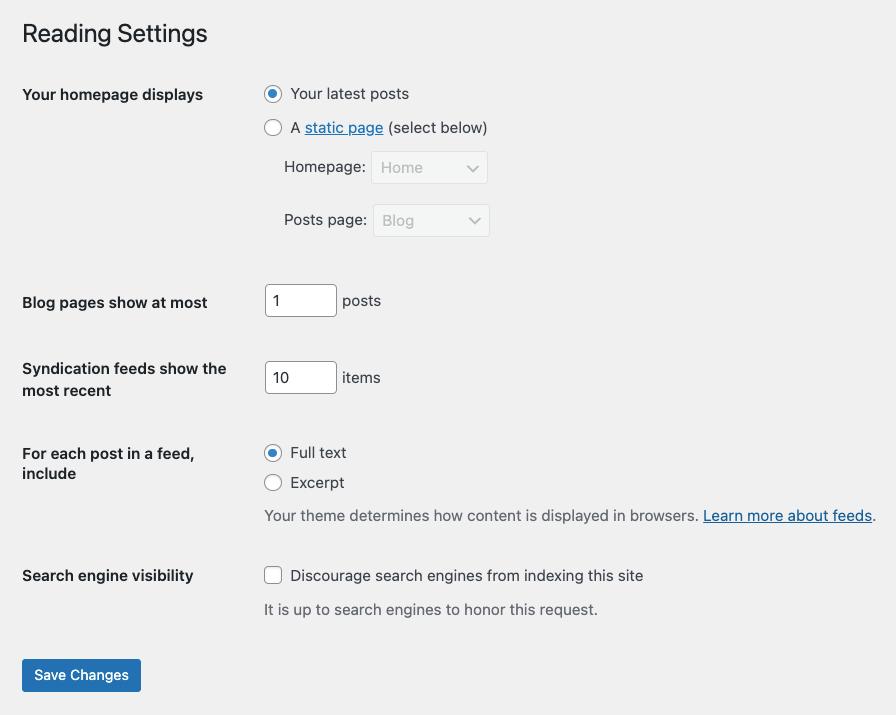Click the "Homepage:" field label
Viewport: 896px width, 715px height.
324,167
